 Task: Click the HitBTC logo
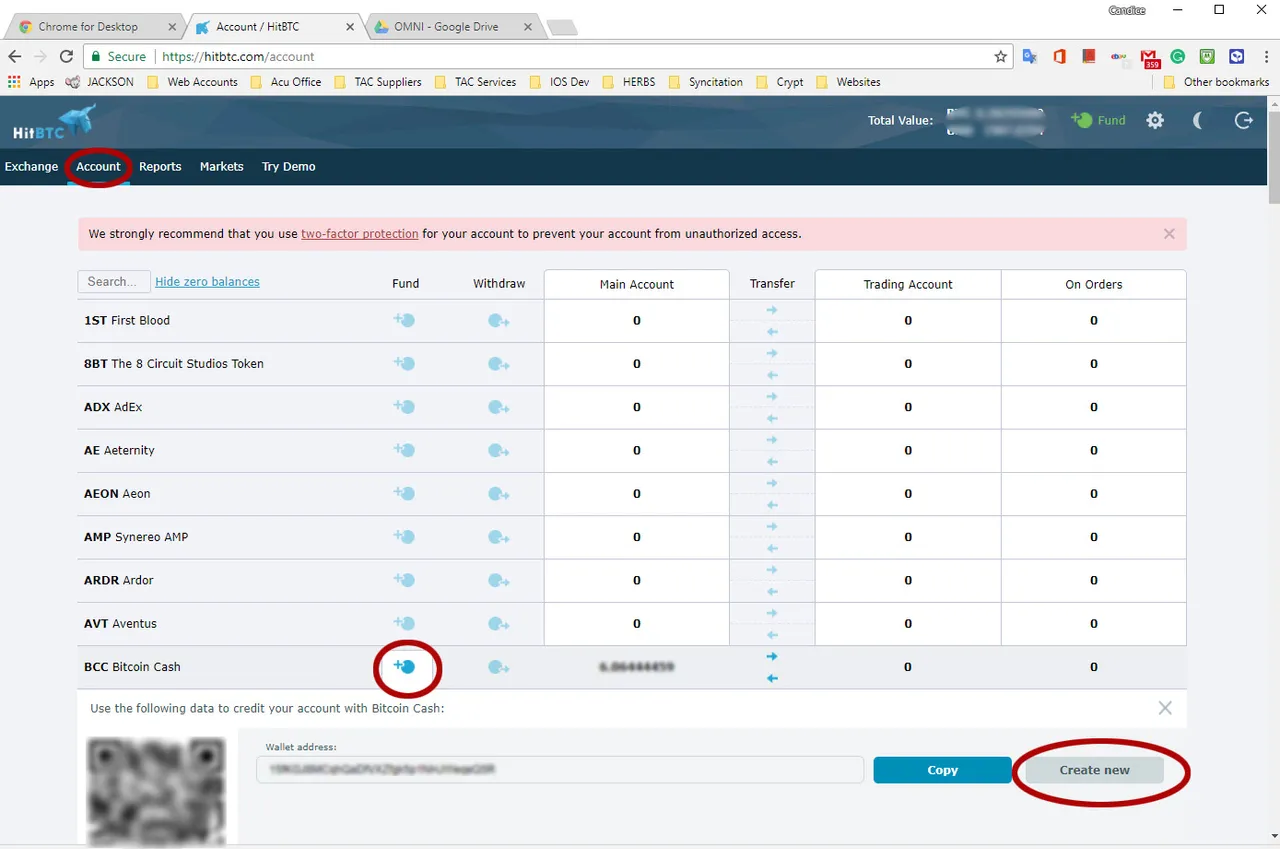(x=54, y=122)
